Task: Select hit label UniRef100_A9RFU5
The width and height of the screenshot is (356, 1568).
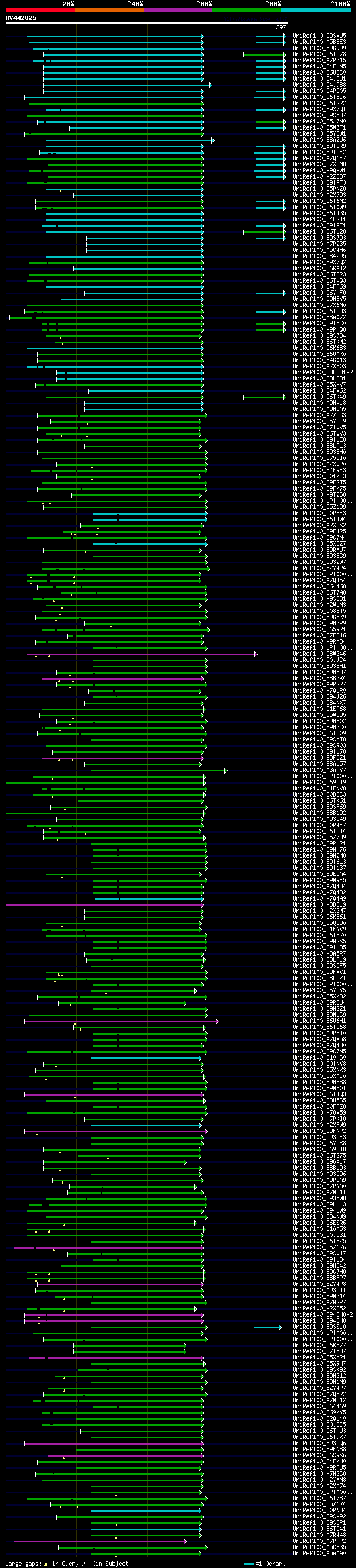Action: [319, 1468]
